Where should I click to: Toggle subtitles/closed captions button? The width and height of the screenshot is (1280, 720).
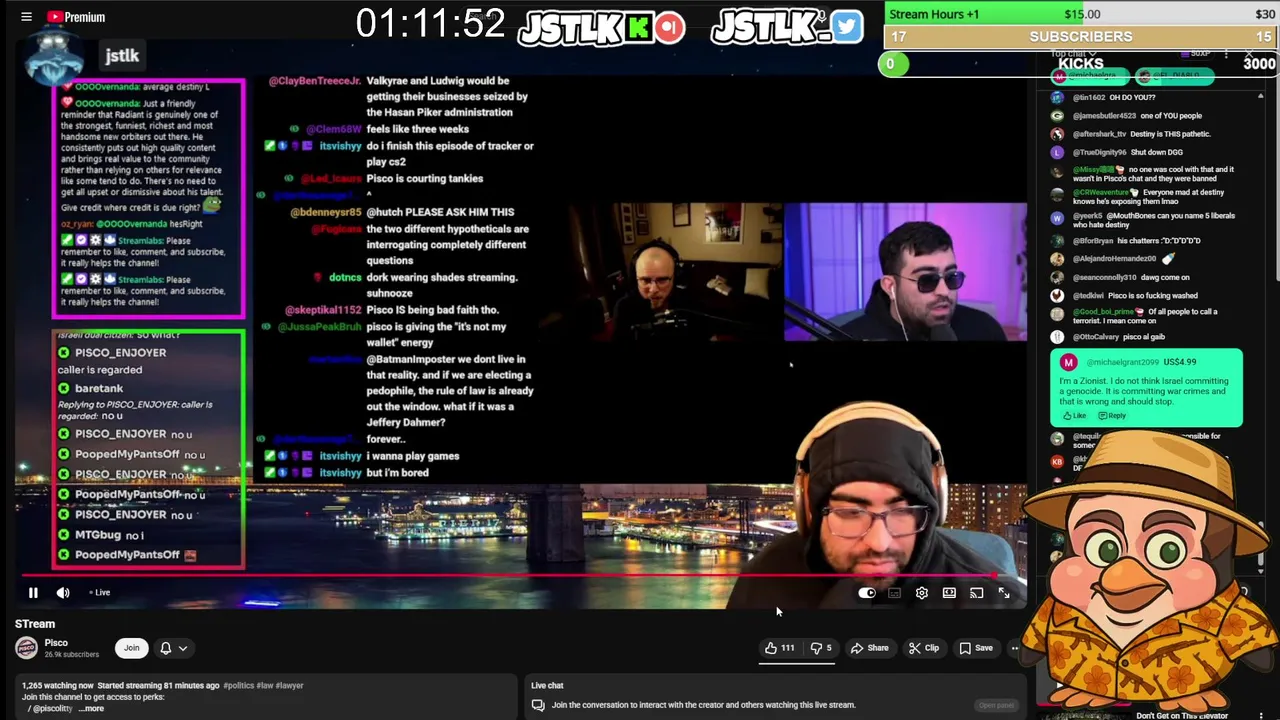click(x=894, y=593)
